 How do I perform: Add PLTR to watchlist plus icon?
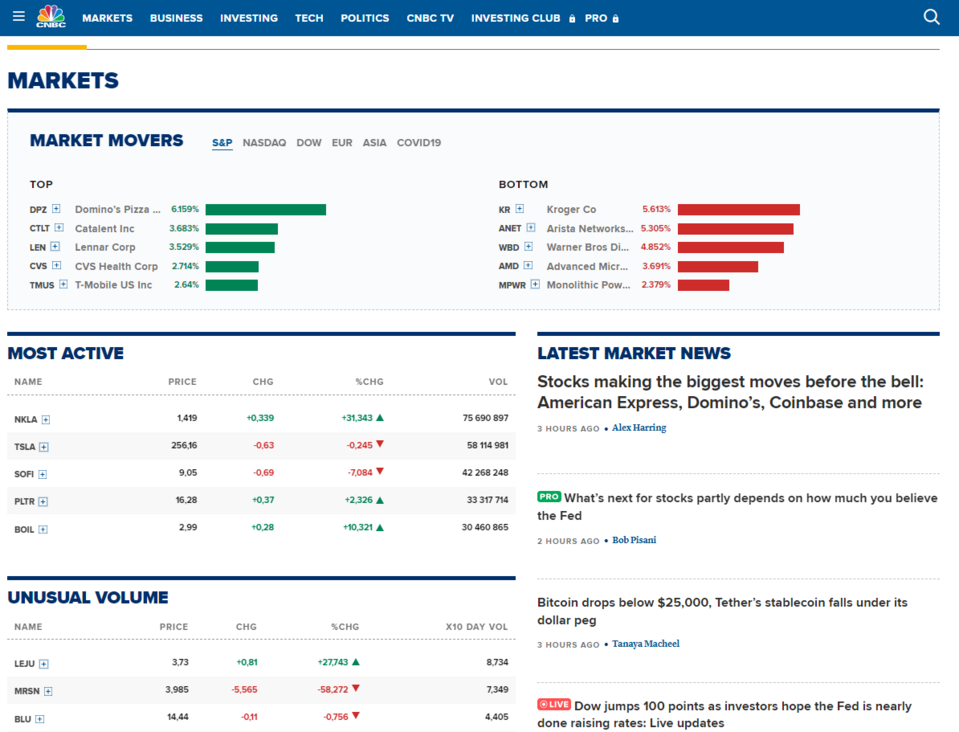click(43, 502)
